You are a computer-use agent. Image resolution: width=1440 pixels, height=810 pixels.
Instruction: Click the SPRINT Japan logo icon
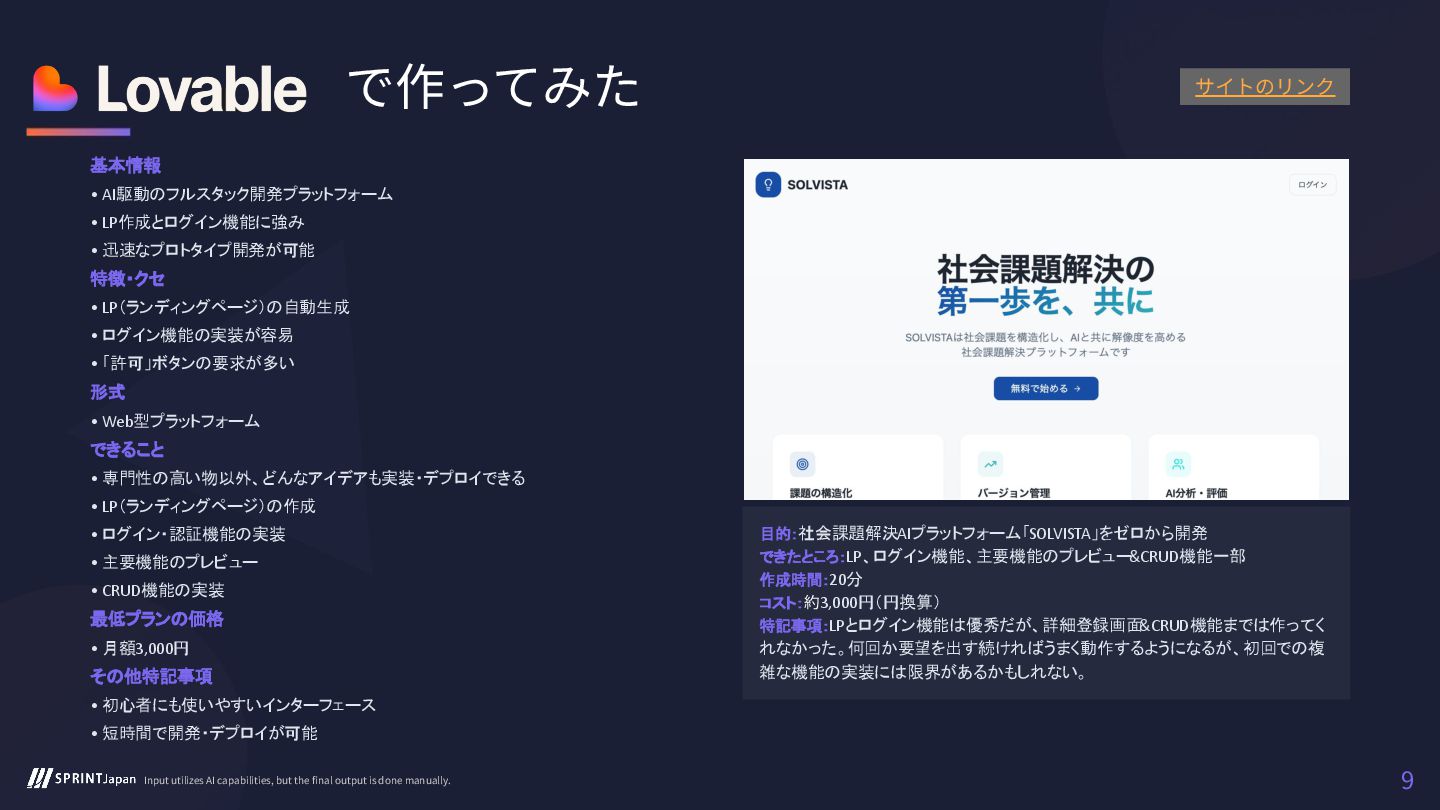pyautogui.click(x=39, y=778)
